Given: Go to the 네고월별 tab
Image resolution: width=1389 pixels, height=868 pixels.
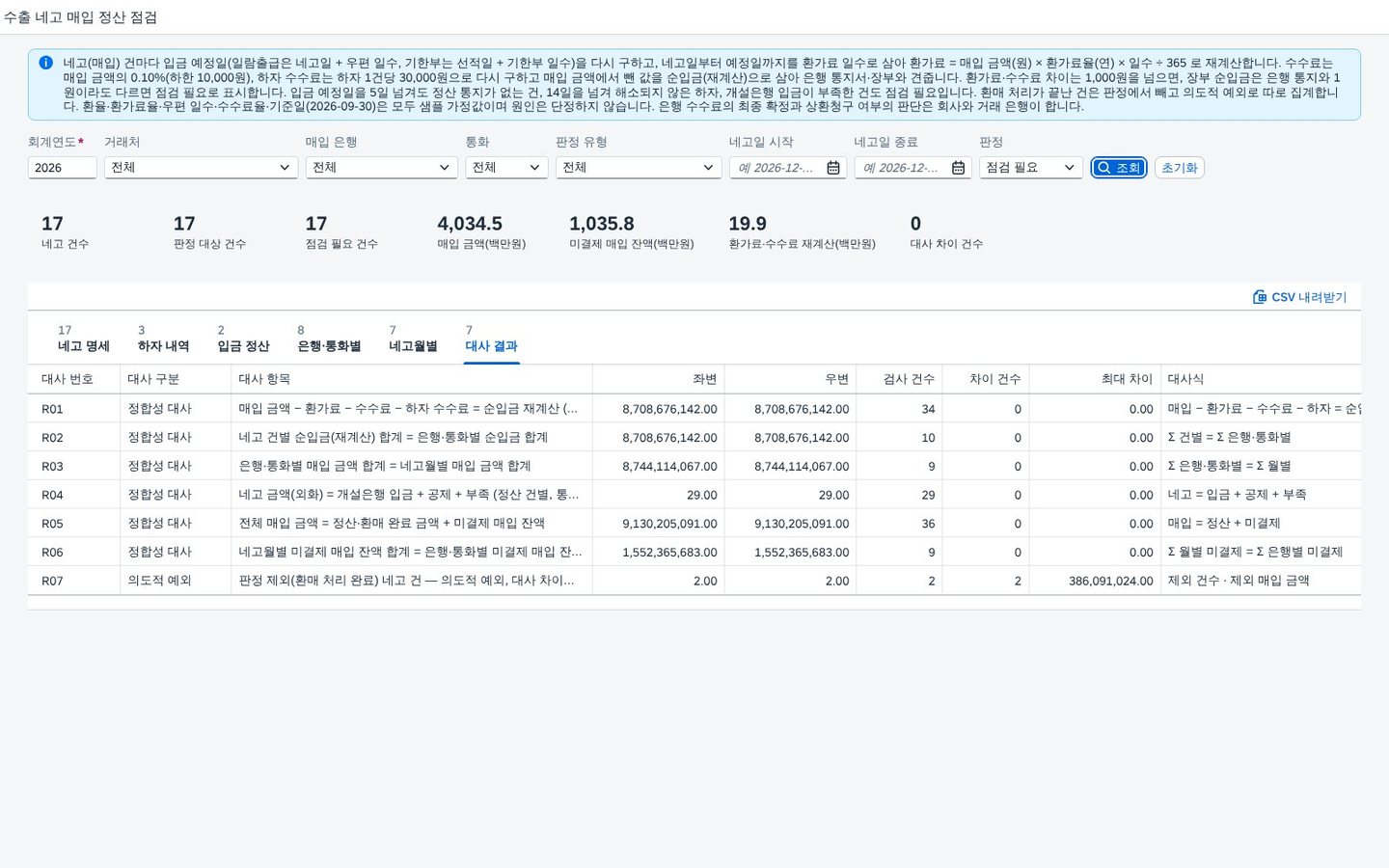Looking at the screenshot, I should click(413, 339).
